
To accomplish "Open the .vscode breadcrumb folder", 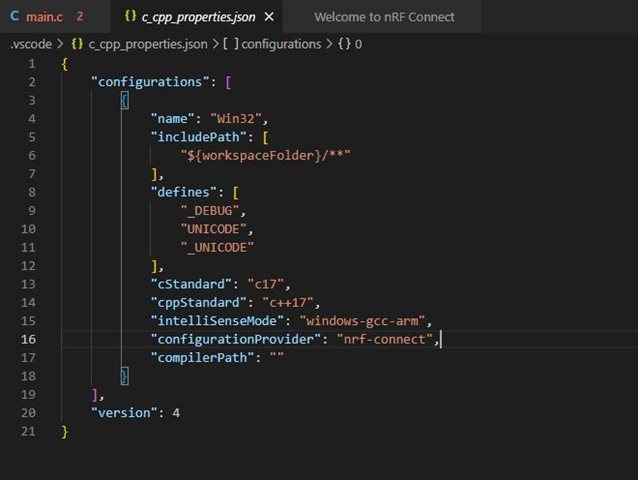I will pyautogui.click(x=31, y=44).
